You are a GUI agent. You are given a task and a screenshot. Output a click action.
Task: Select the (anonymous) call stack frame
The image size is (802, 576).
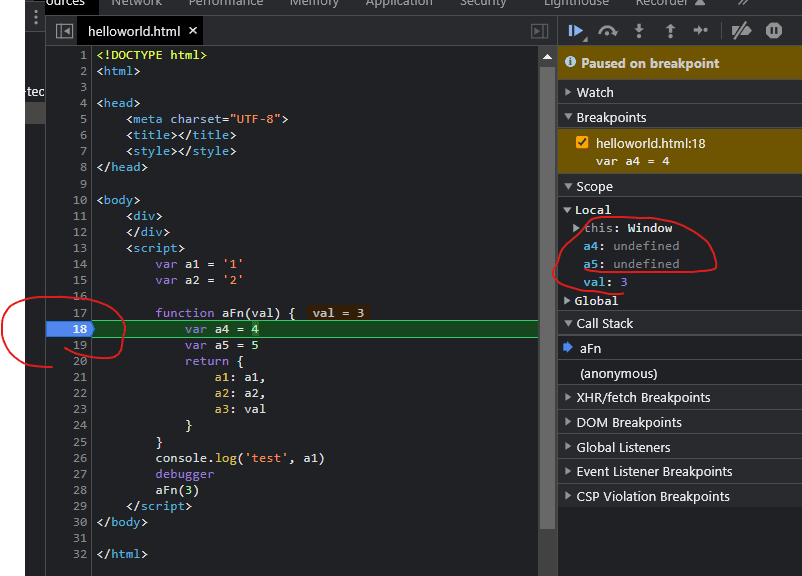(618, 373)
